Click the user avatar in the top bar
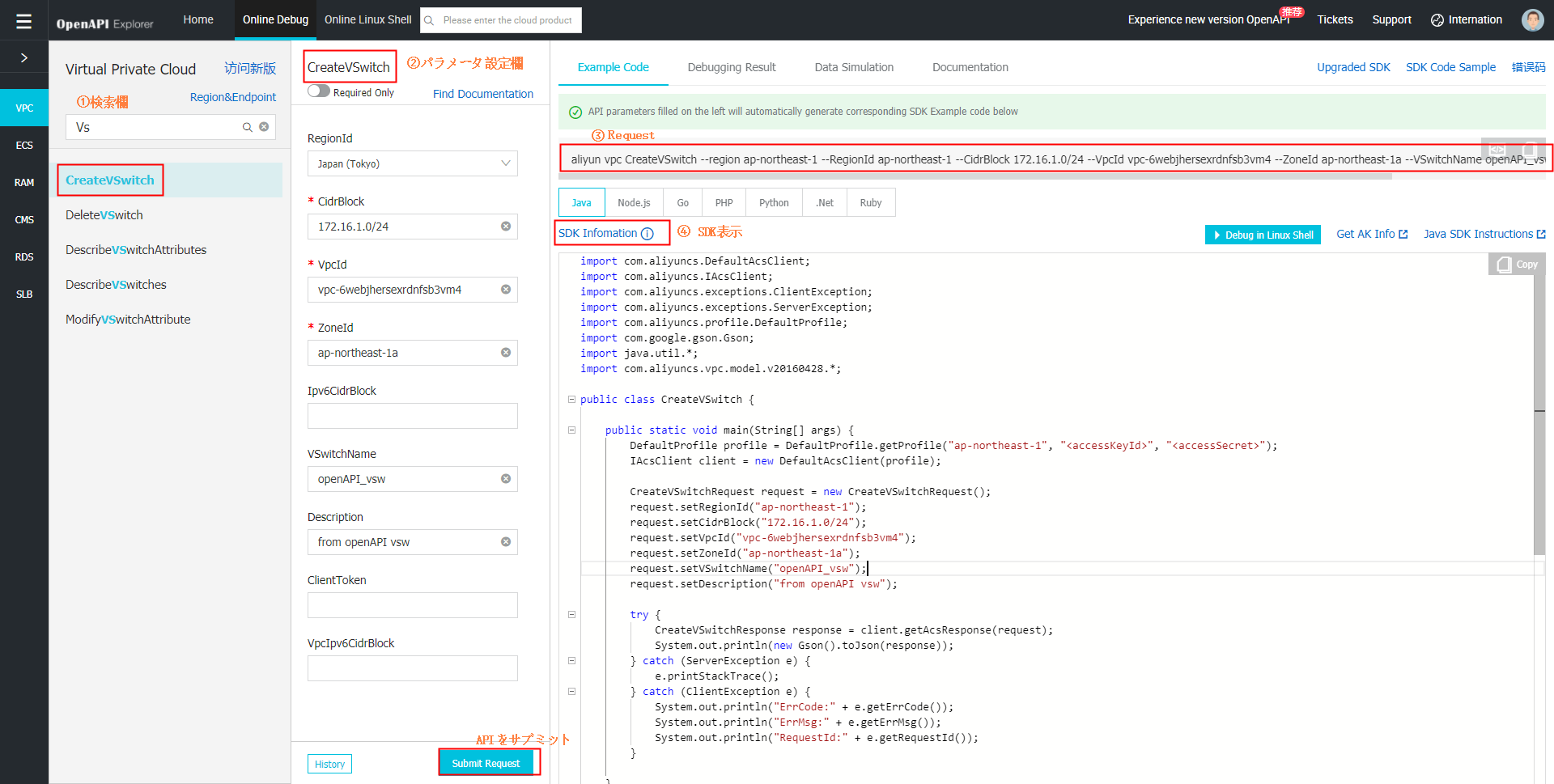The height and width of the screenshot is (784, 1554). 1532,20
